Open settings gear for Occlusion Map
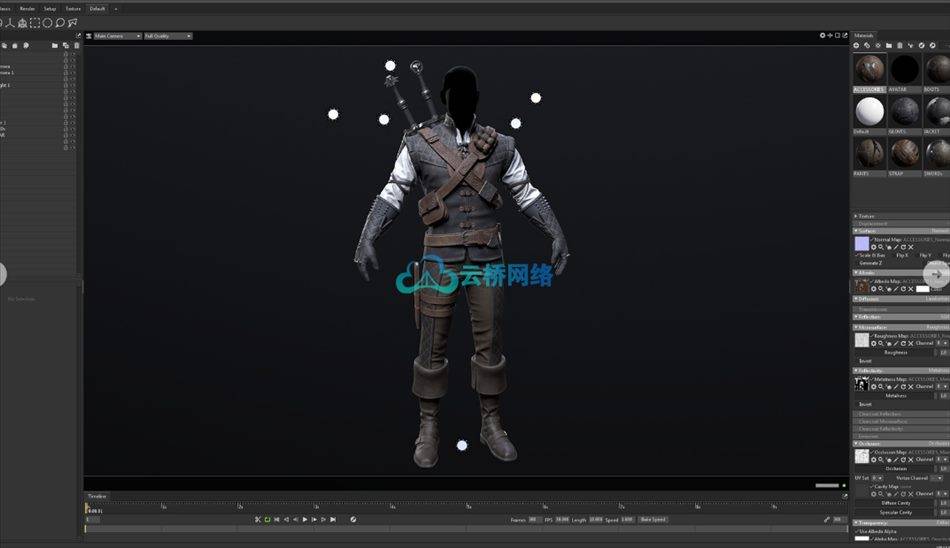The width and height of the screenshot is (950, 548). (x=873, y=459)
